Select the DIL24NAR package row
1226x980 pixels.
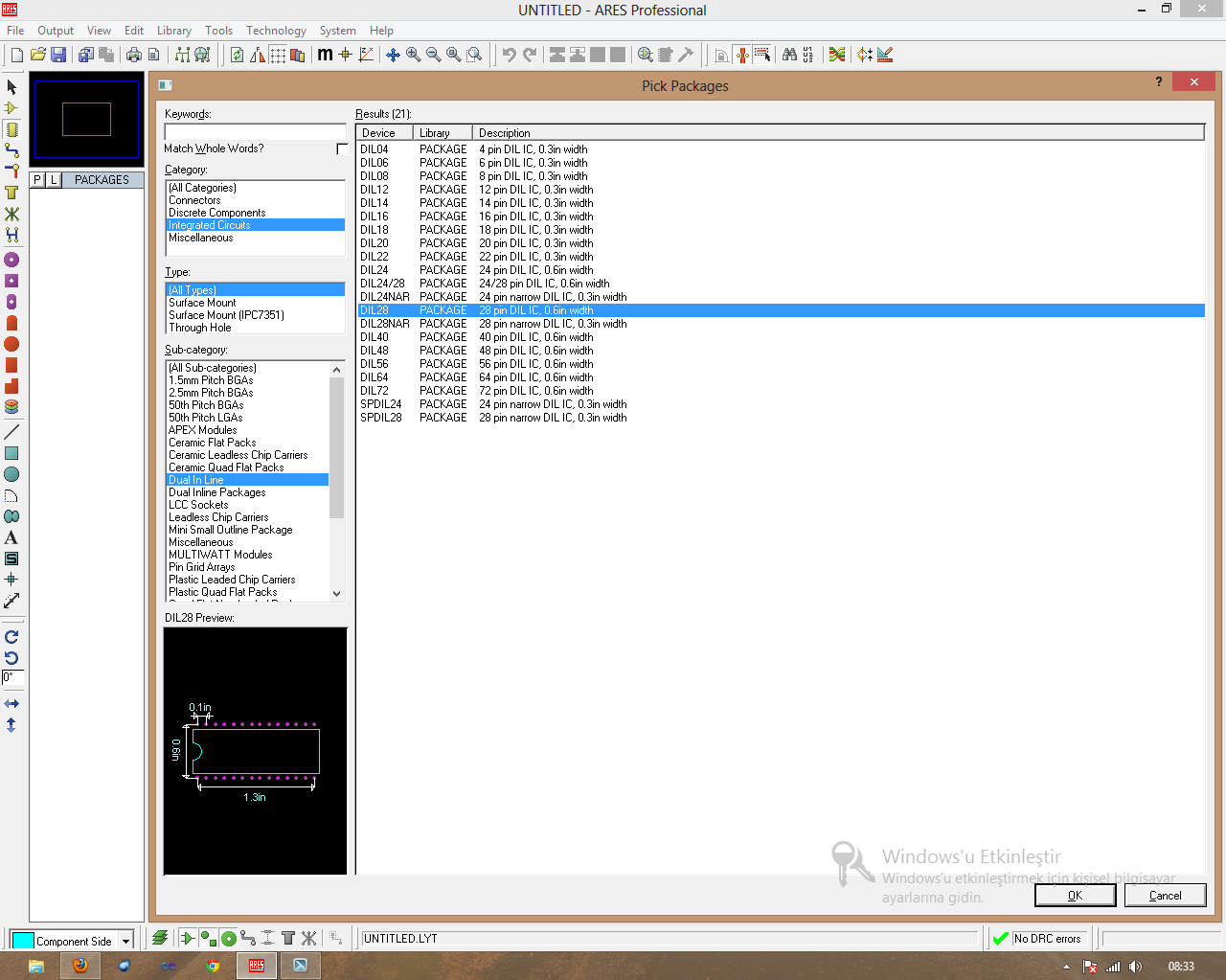(x=781, y=297)
